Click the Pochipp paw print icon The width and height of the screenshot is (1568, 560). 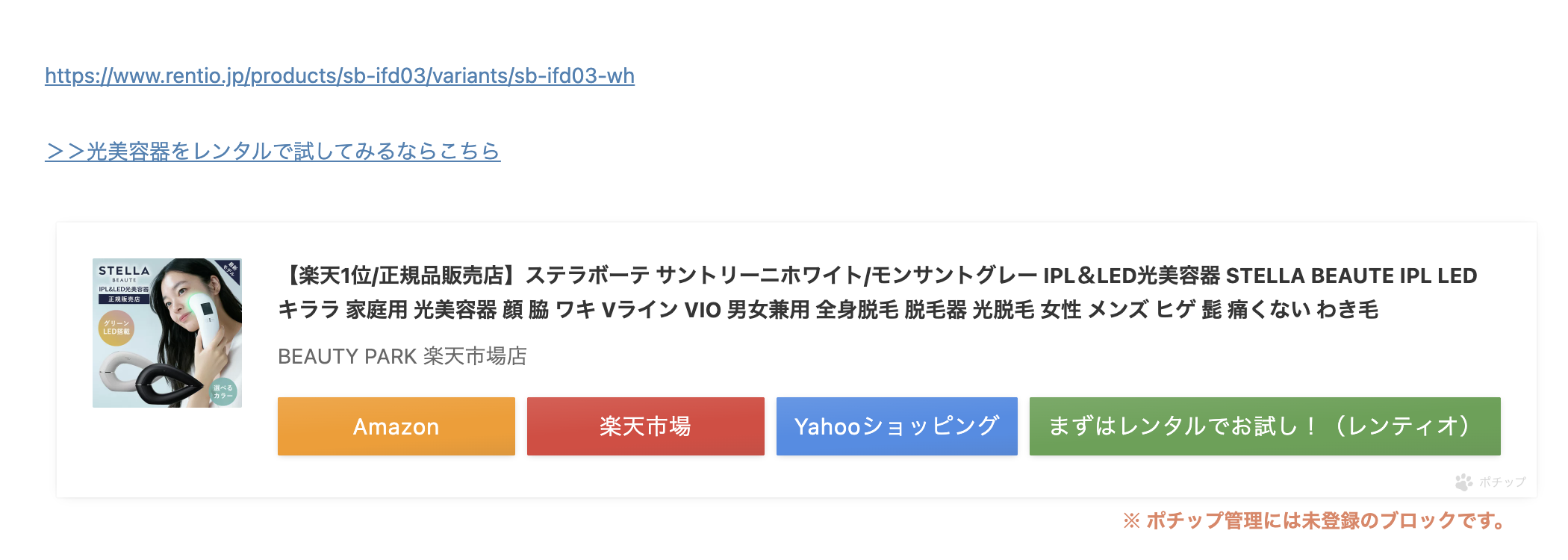(1463, 482)
